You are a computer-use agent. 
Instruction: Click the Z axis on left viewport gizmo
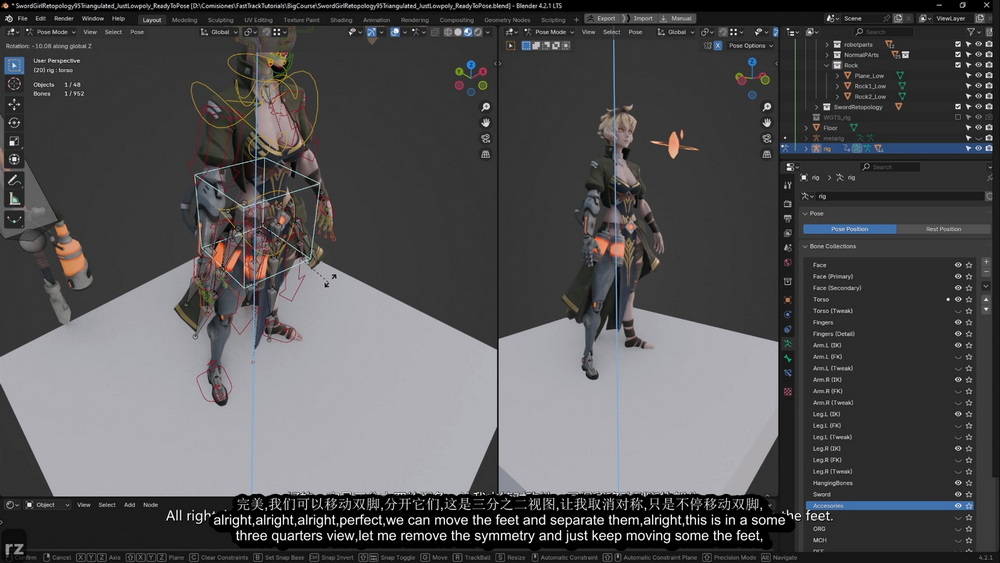click(x=471, y=65)
